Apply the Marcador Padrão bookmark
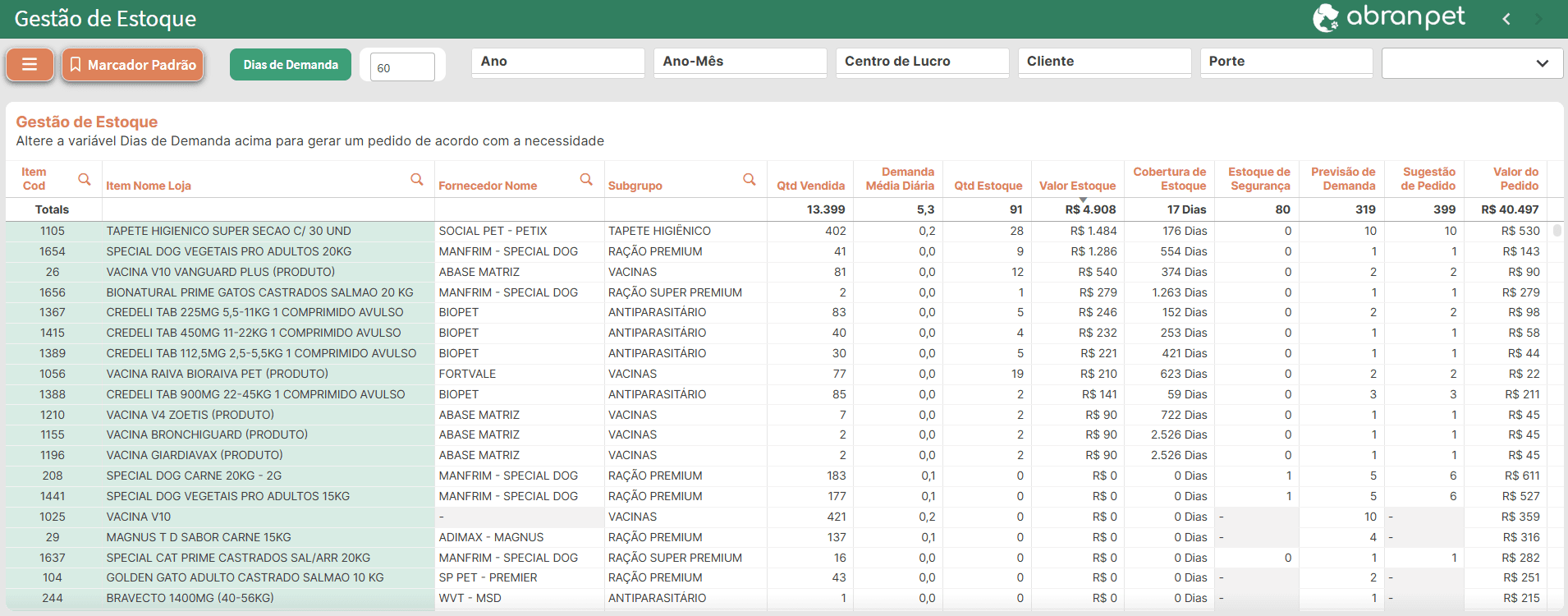This screenshot has height=616, width=1568. [133, 64]
